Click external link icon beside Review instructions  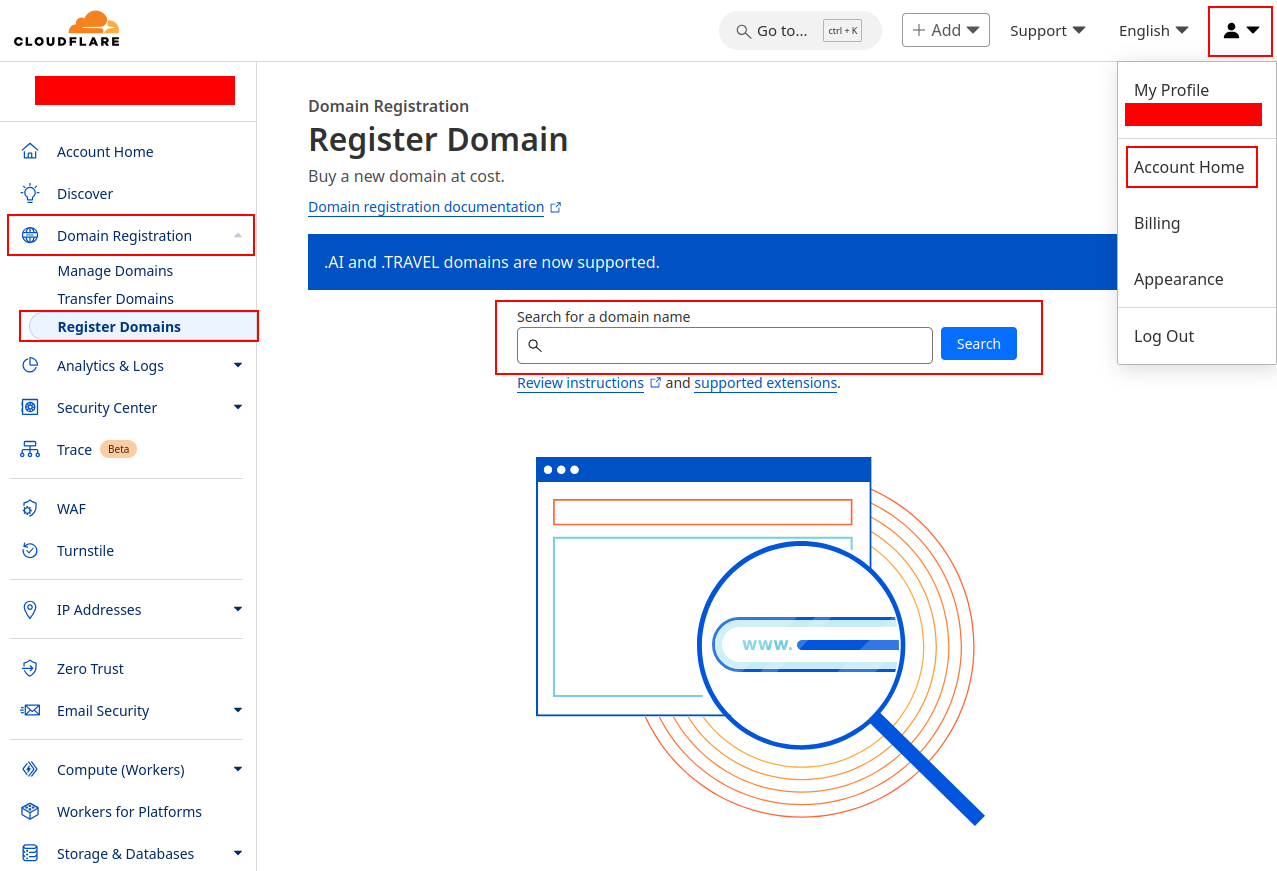coord(656,383)
